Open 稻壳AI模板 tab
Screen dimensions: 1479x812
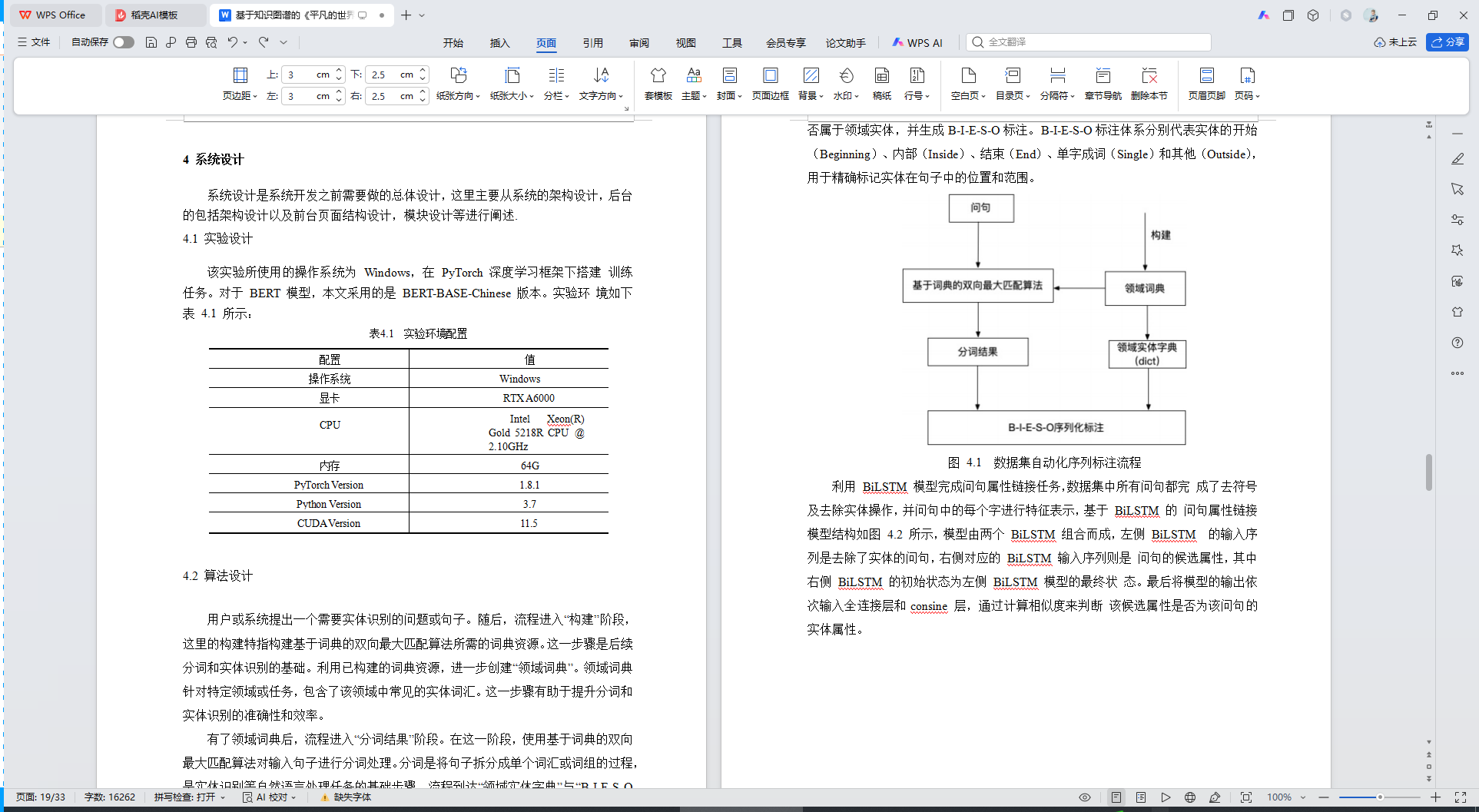coord(154,15)
